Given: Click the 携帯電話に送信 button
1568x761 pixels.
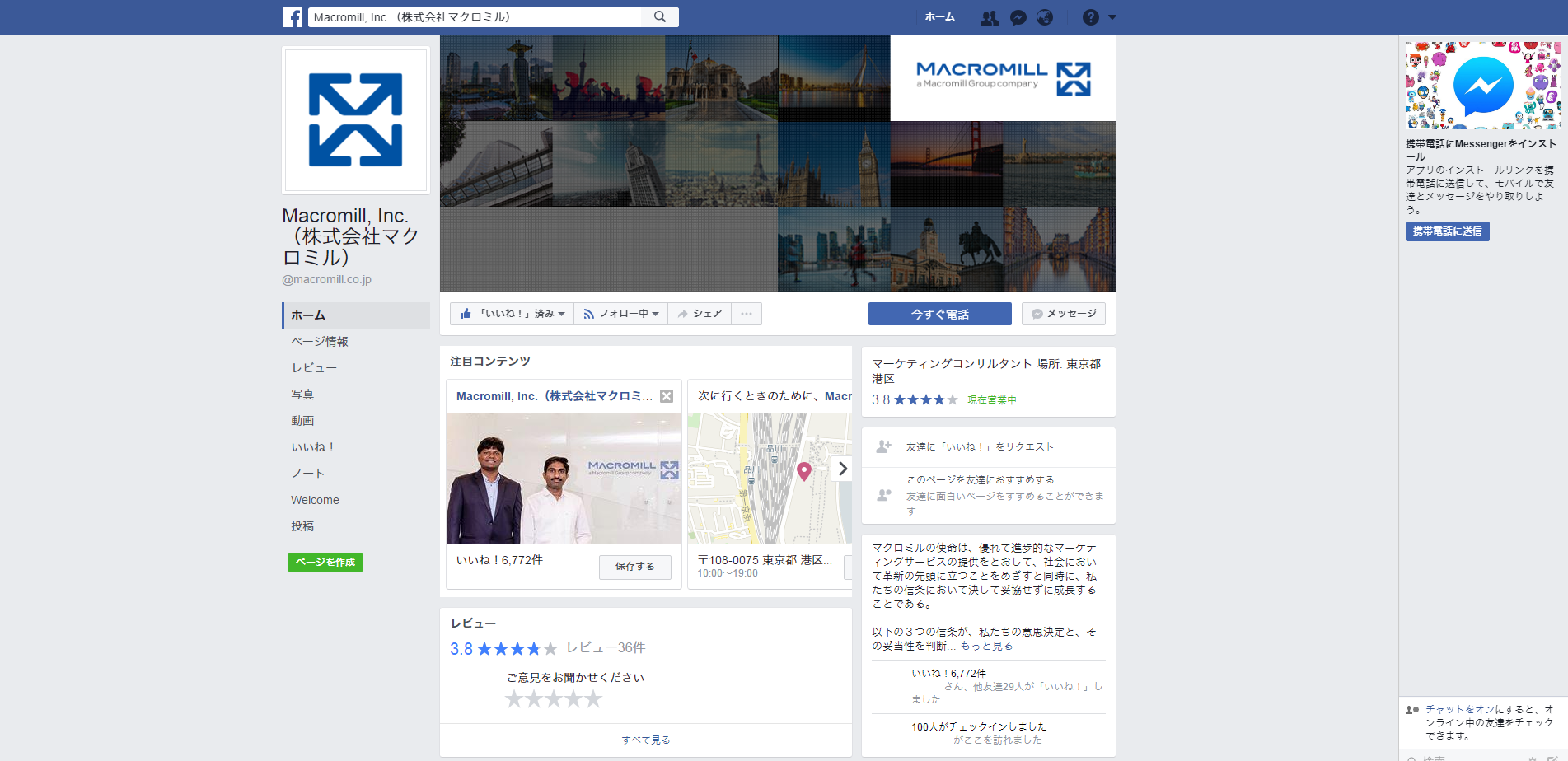Looking at the screenshot, I should click(x=1447, y=231).
